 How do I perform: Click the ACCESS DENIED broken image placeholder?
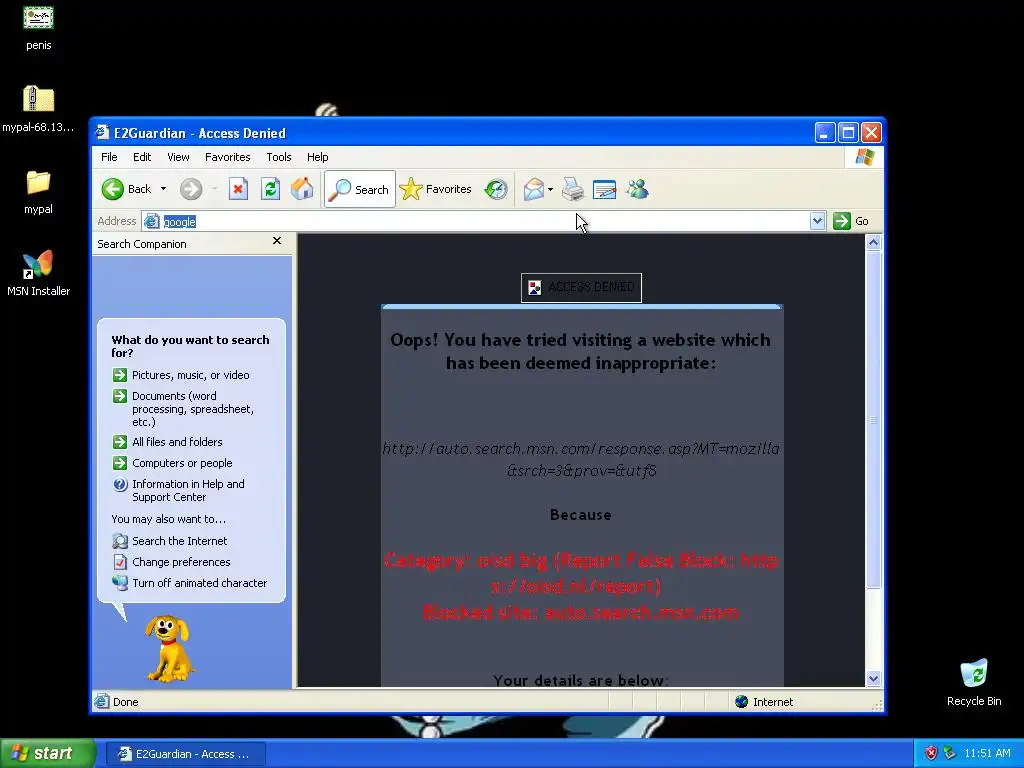[581, 287]
